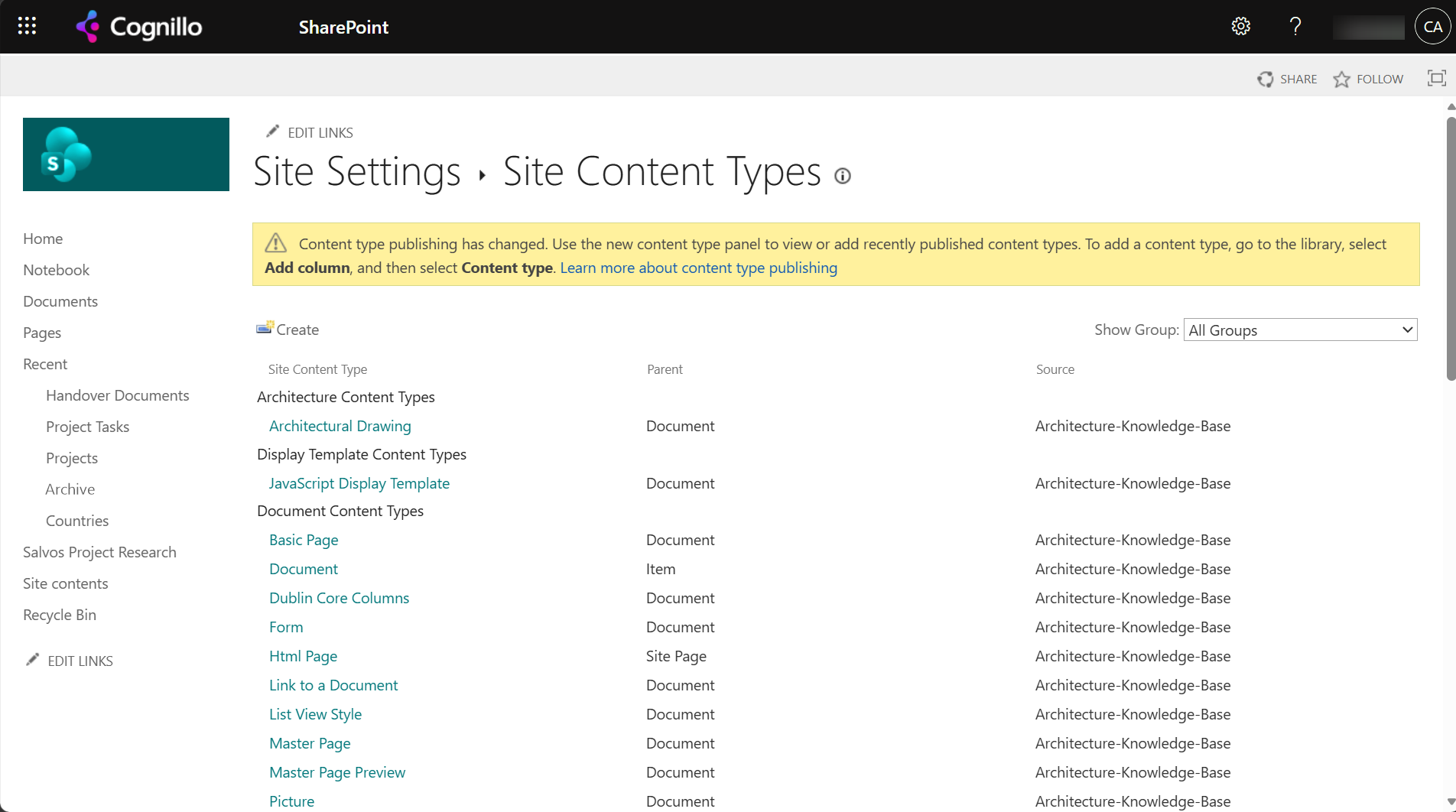The image size is (1456, 812).
Task: Open the Show Group dropdown
Action: [x=1300, y=330]
